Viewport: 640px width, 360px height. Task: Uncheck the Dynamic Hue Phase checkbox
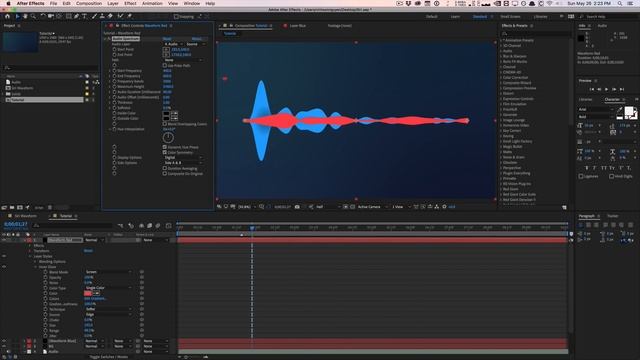(x=165, y=147)
